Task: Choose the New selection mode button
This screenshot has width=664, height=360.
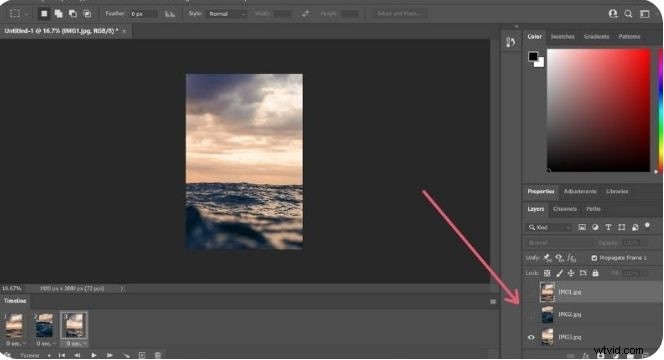Action: click(x=44, y=14)
